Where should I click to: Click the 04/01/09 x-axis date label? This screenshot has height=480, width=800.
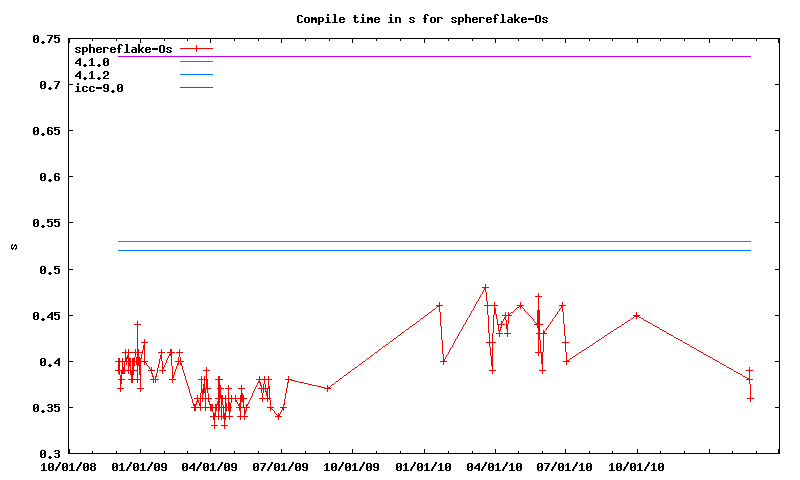pyautogui.click(x=211, y=467)
